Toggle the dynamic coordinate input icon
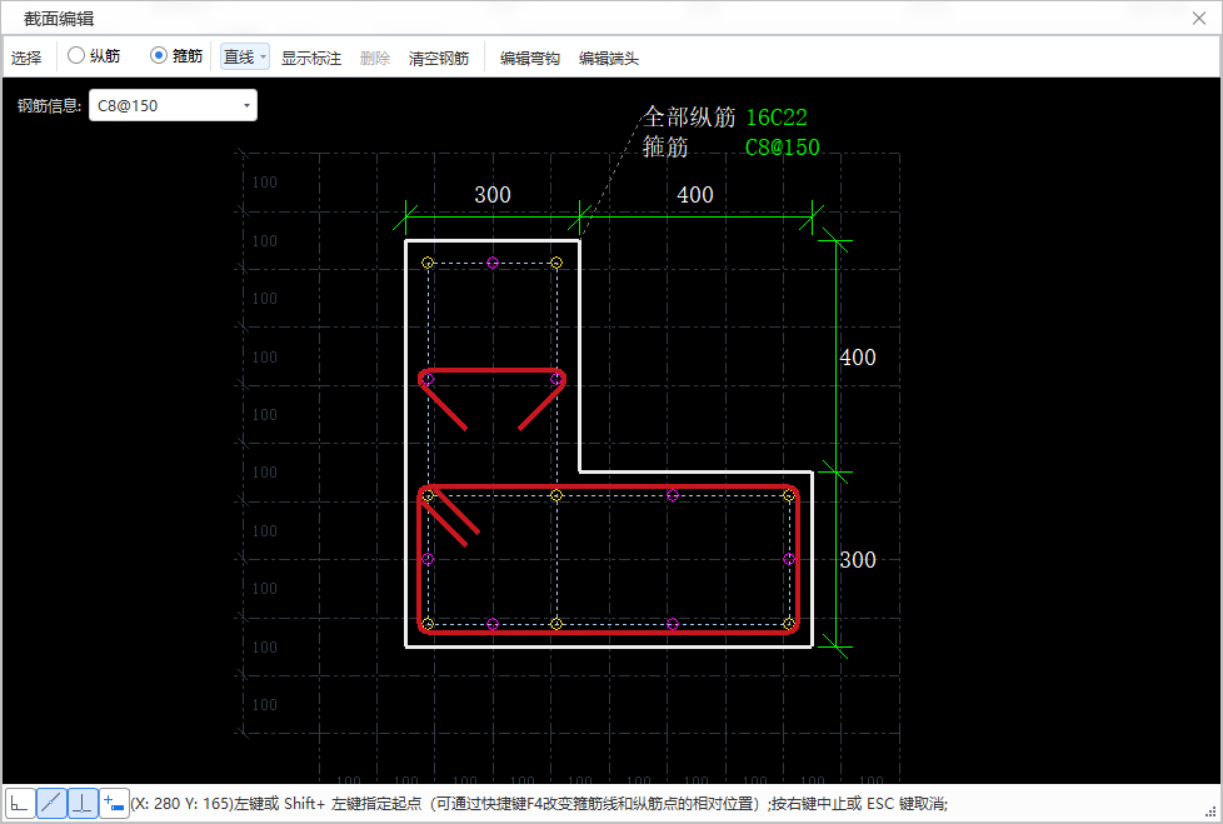Screen dimensions: 1223x824 coord(114,802)
